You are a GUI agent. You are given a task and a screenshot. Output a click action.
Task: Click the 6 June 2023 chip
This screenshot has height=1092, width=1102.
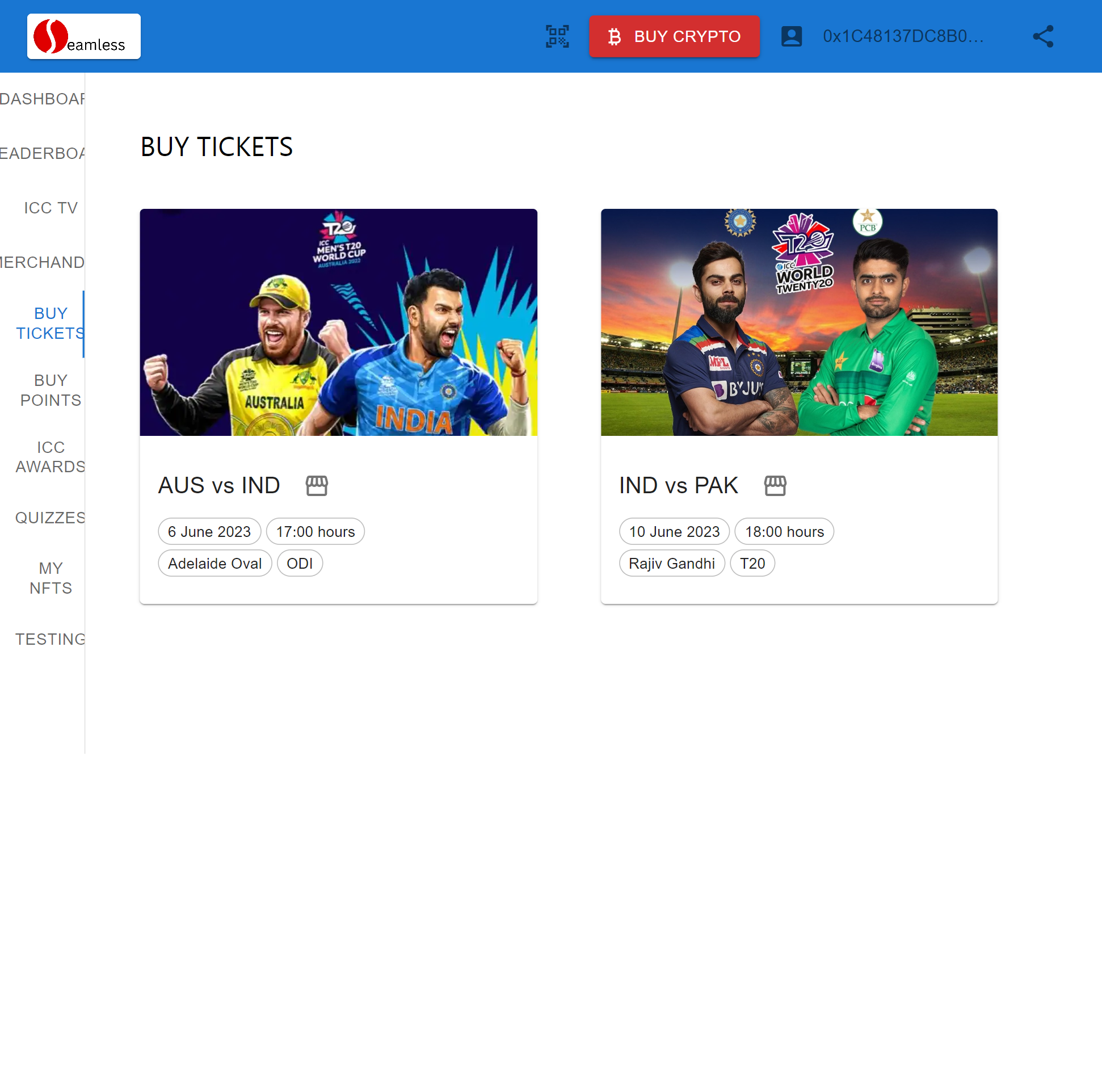(x=209, y=532)
